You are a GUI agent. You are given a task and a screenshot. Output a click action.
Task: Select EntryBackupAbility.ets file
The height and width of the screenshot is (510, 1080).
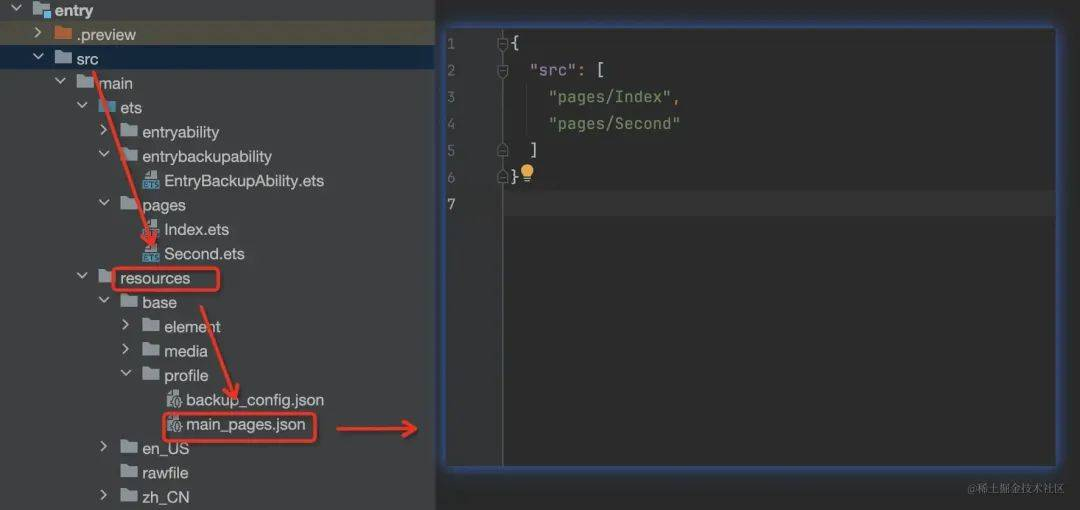click(244, 181)
